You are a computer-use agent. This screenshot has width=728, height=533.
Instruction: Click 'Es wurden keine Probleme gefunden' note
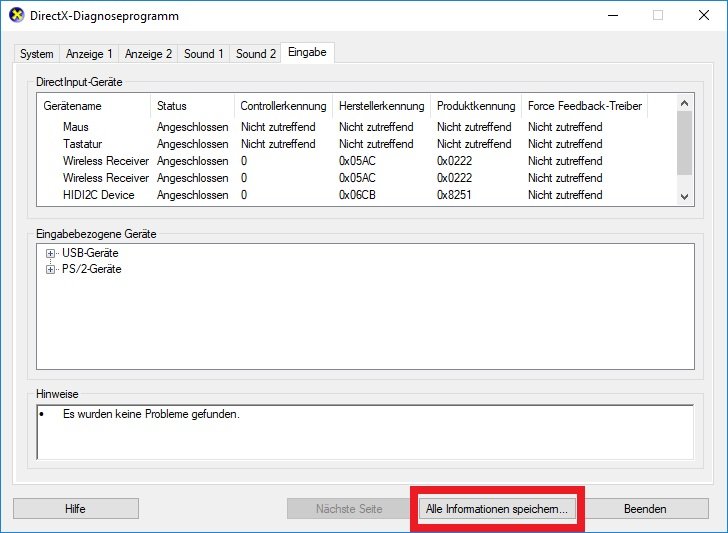pos(151,414)
